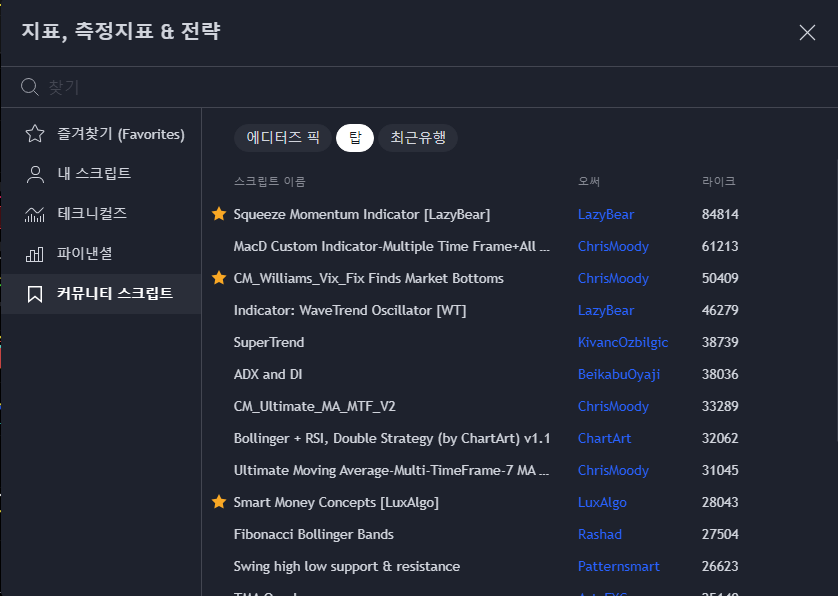Add CM_Ultimate_MA_MTF_V2 script

click(x=314, y=407)
